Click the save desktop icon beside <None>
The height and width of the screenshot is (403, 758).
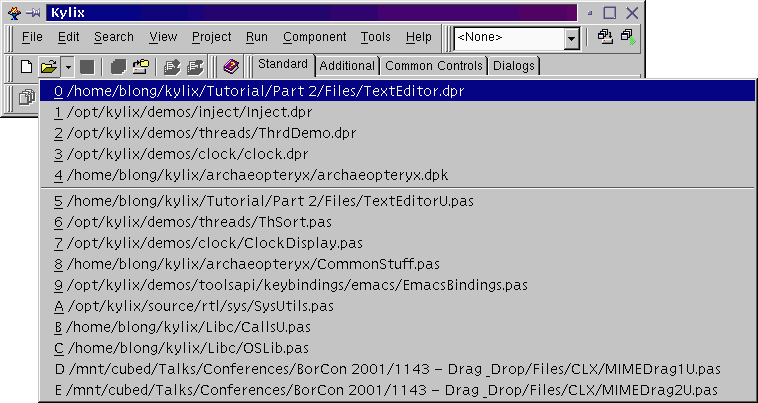tap(605, 37)
